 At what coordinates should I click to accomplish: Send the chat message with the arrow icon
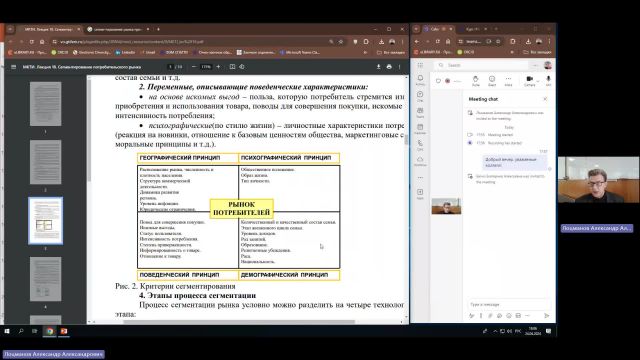[x=547, y=316]
